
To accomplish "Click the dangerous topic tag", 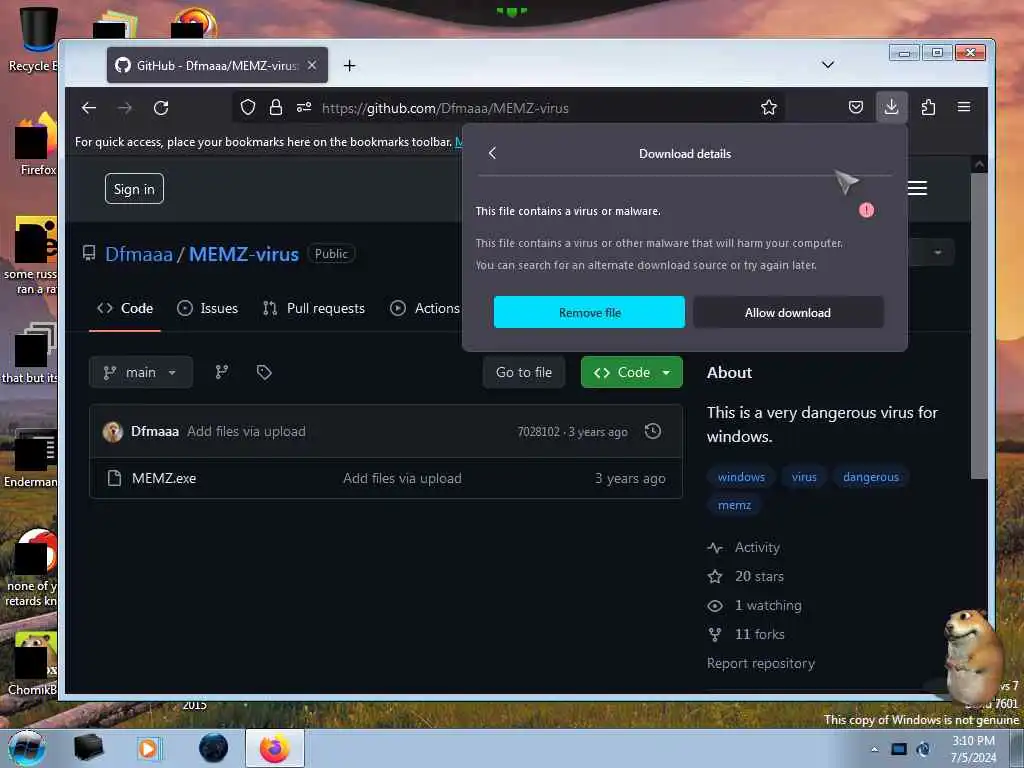I will pos(871,477).
